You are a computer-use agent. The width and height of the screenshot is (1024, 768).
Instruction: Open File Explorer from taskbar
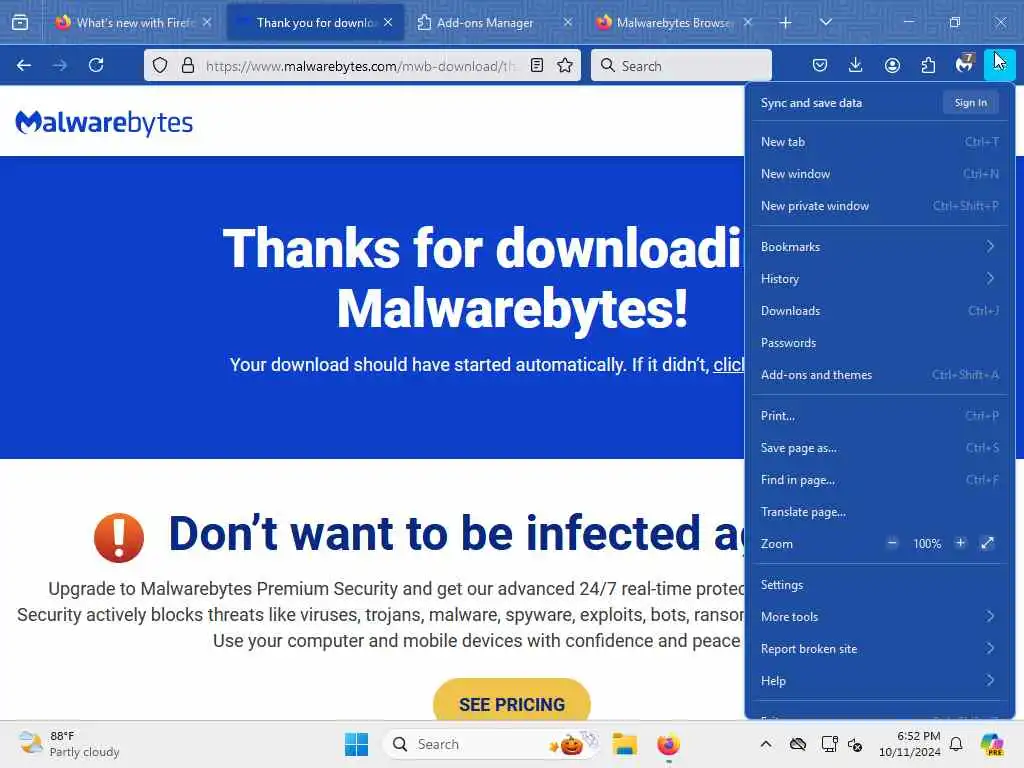tap(624, 744)
